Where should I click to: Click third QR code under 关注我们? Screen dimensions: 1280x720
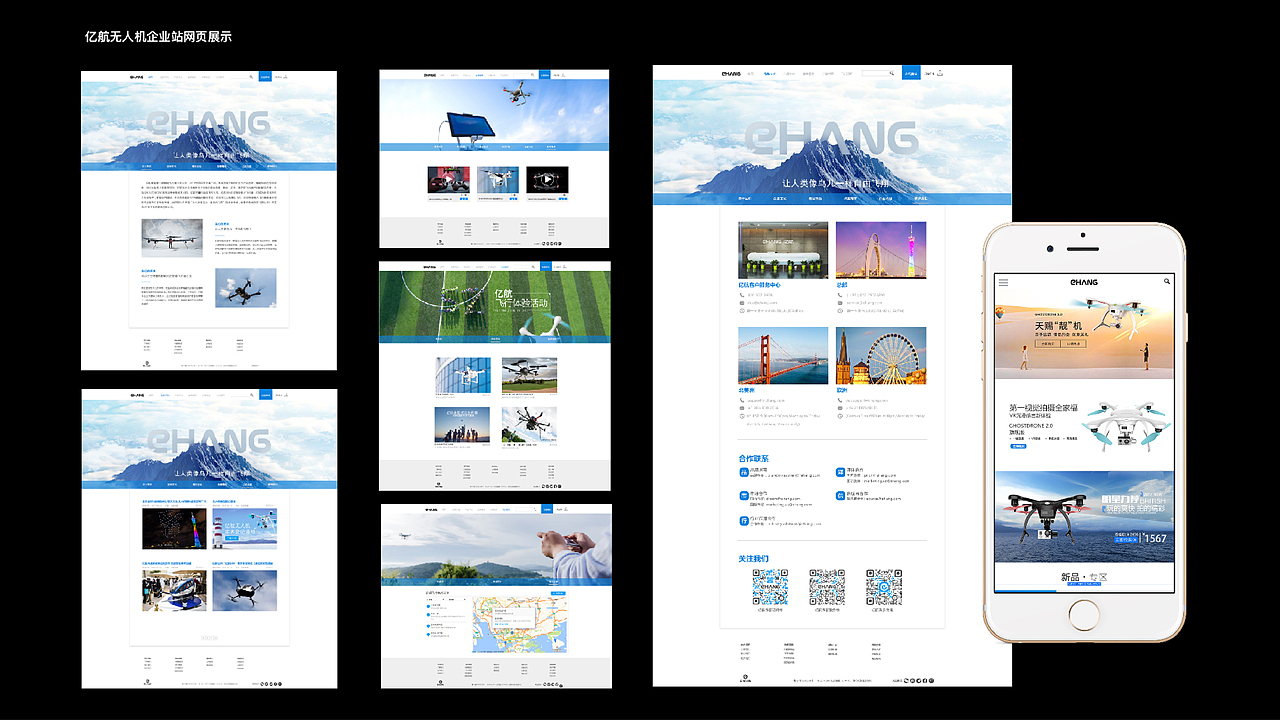884,587
